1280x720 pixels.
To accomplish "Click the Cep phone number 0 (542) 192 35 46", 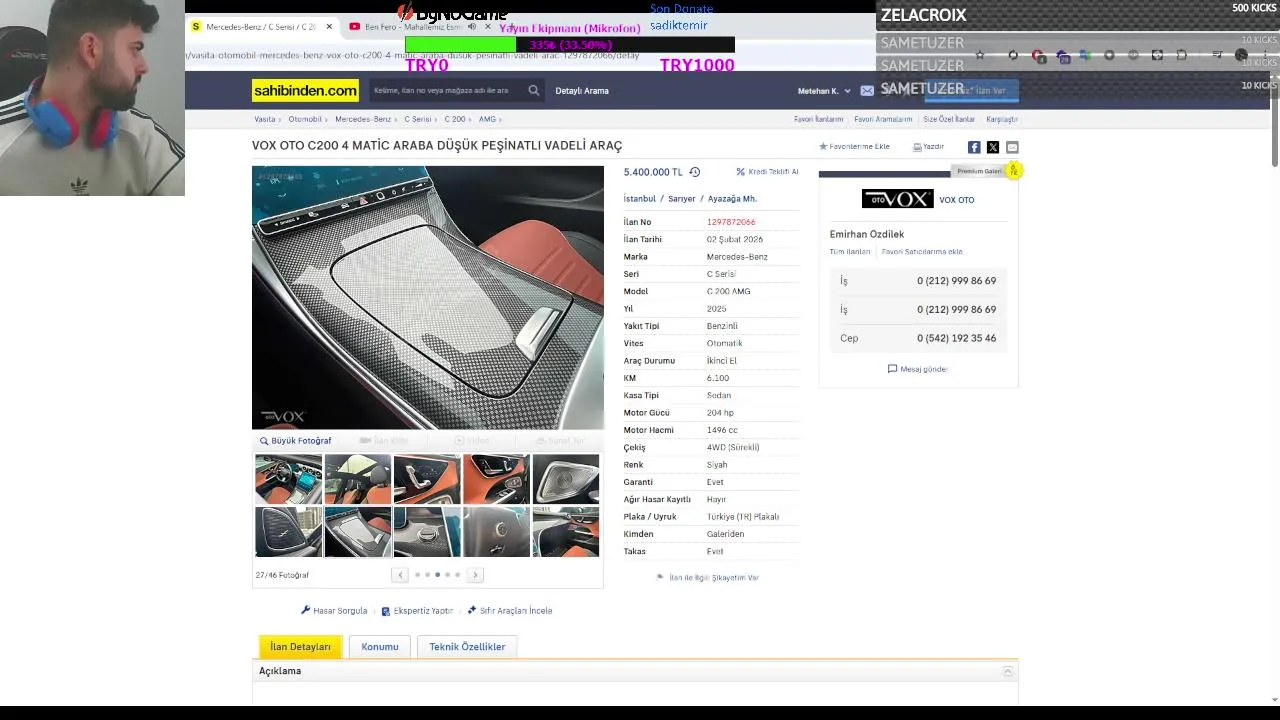I will tap(956, 338).
